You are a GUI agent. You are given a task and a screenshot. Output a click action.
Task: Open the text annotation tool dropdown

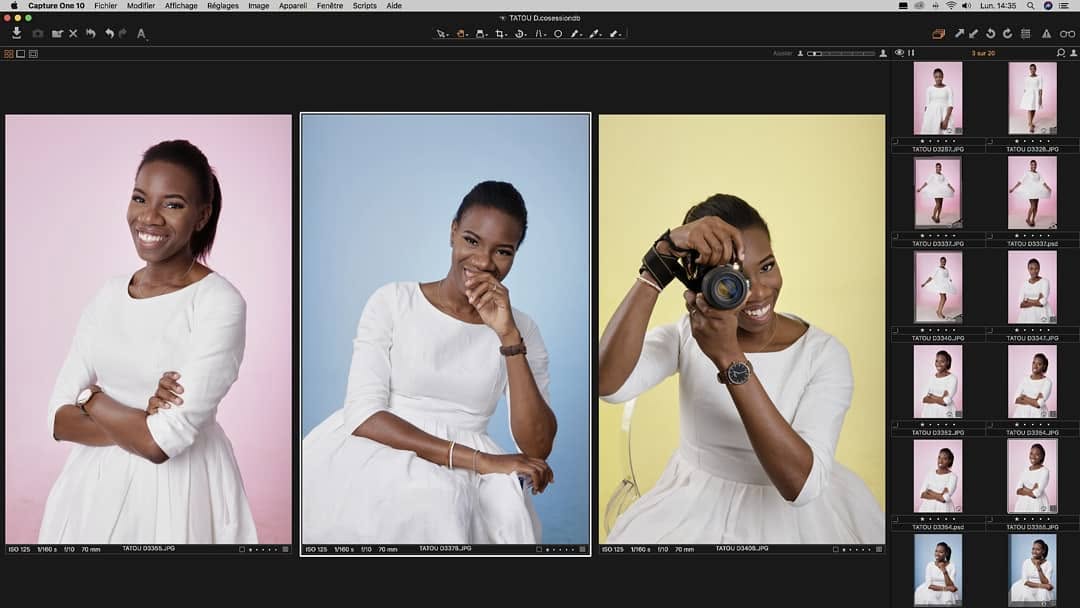tap(141, 33)
